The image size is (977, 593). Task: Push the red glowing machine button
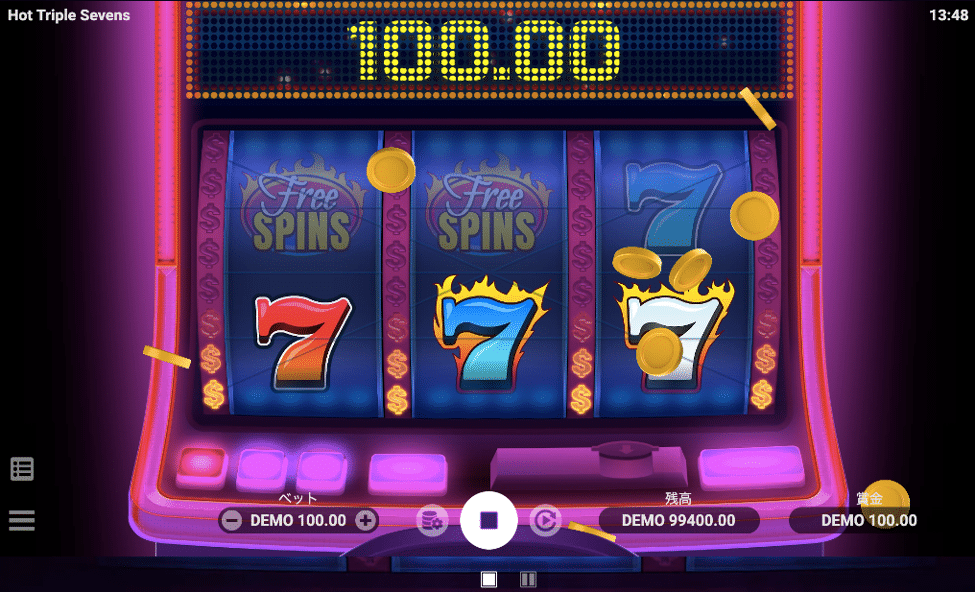[202, 465]
